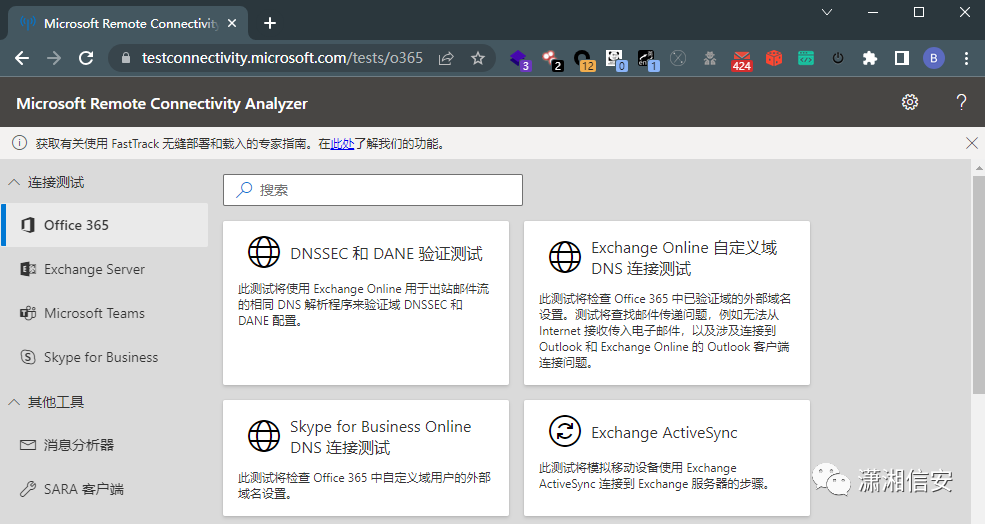
Task: Open the Chrome three-dot menu
Action: 966,58
